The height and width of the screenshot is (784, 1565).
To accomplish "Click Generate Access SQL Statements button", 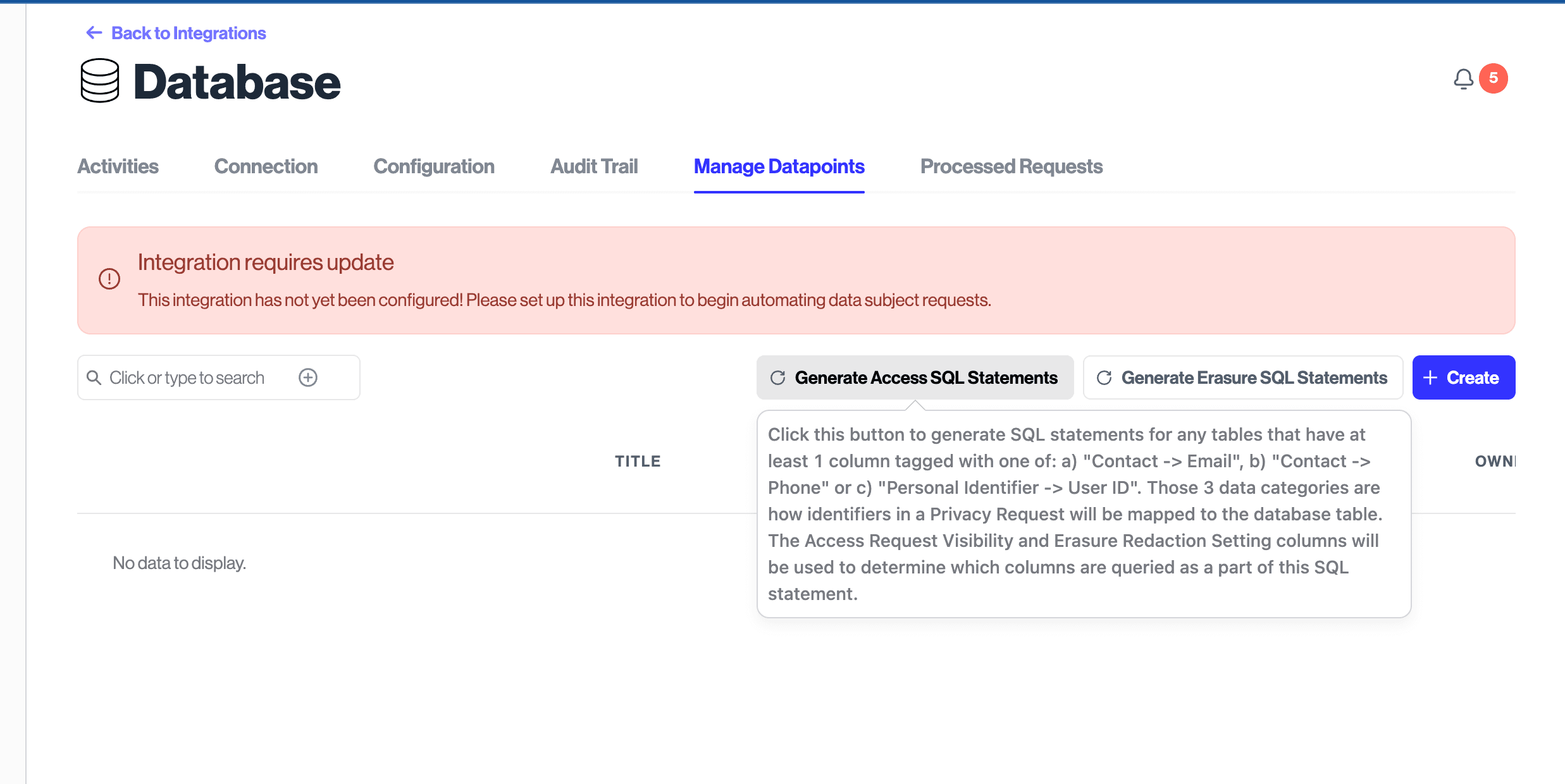I will click(915, 377).
